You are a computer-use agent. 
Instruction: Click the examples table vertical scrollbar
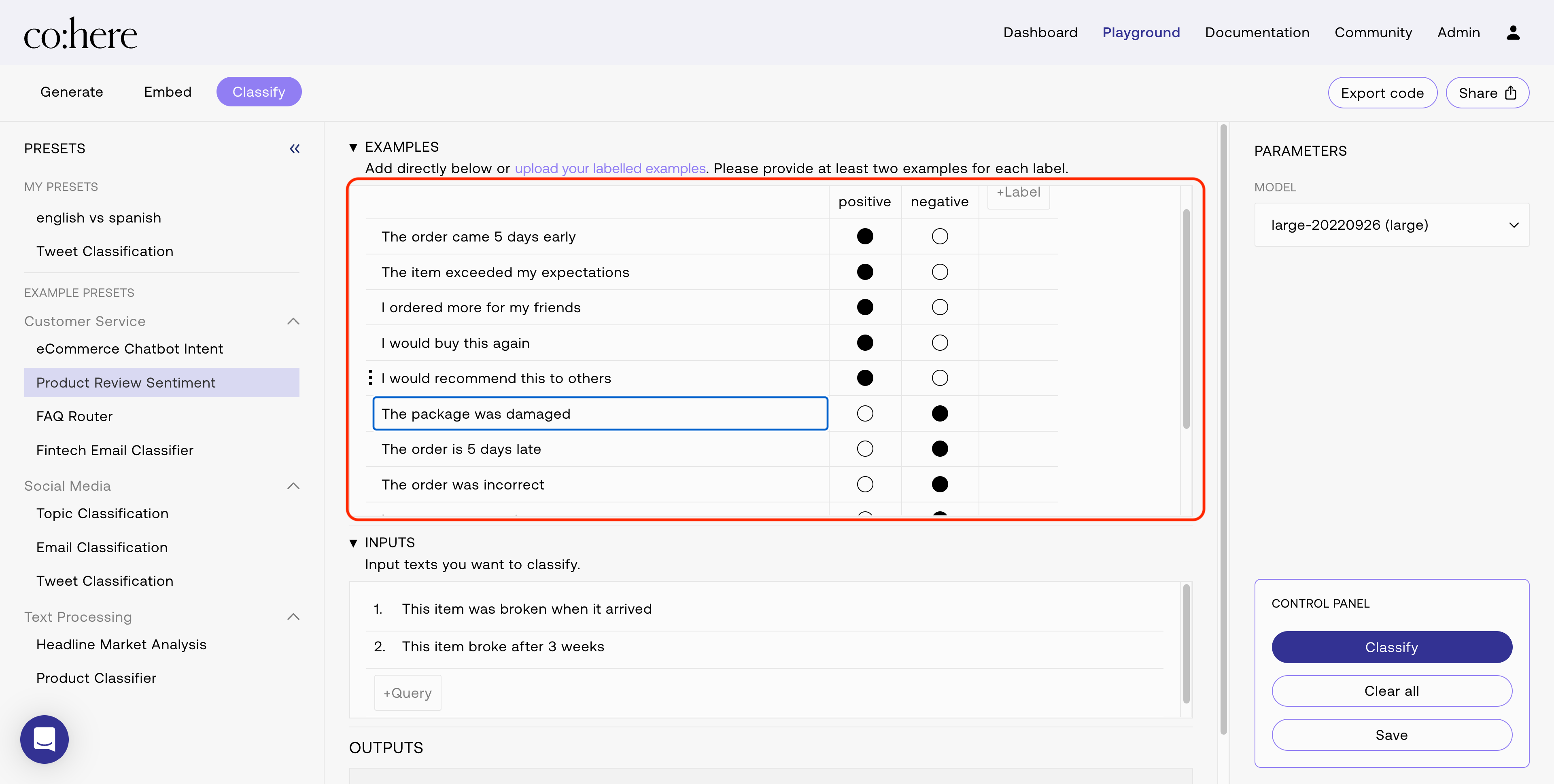(1186, 320)
